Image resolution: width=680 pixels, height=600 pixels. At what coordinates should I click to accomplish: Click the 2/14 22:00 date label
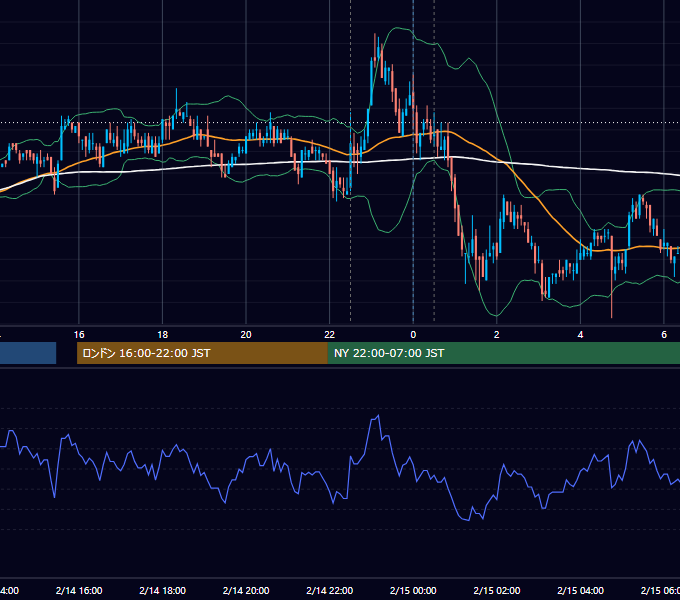coord(330,590)
